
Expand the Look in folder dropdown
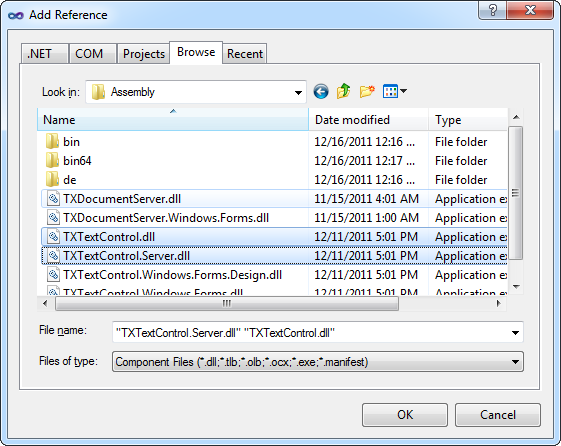298,92
